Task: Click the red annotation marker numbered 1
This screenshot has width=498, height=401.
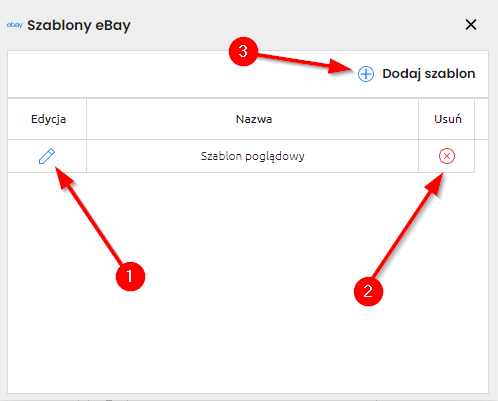Action: tap(130, 276)
